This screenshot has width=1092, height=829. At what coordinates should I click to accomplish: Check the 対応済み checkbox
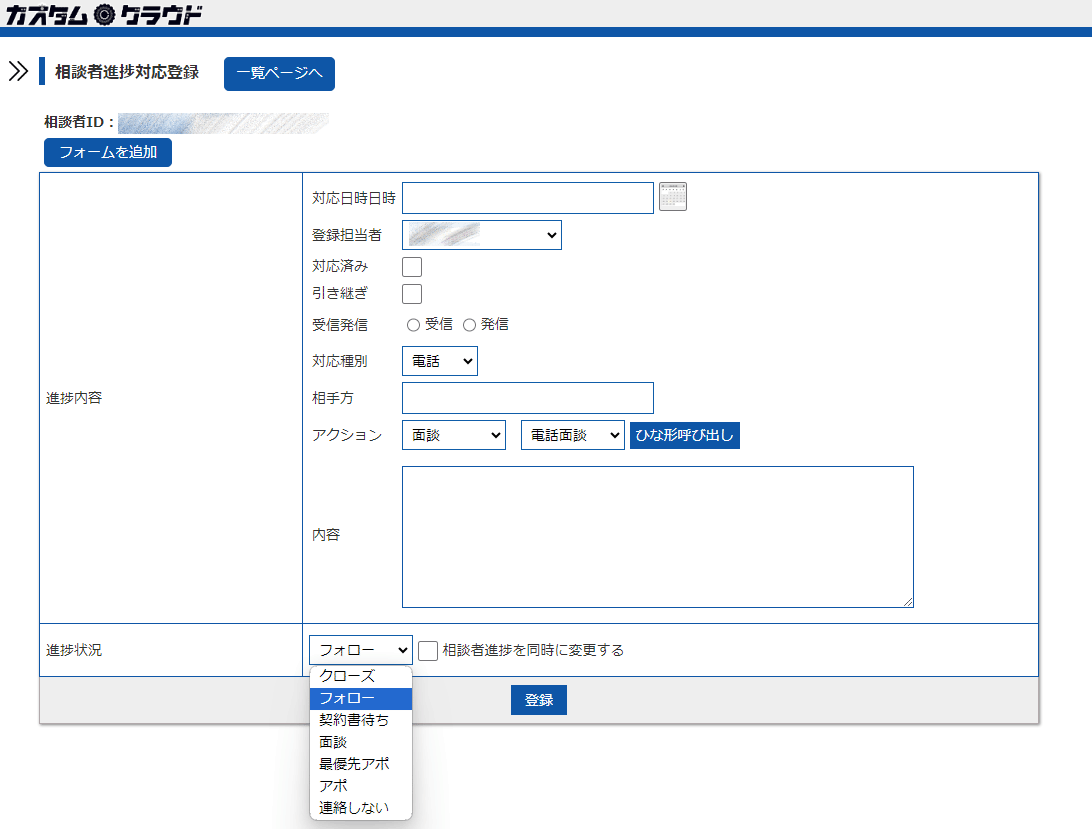412,267
